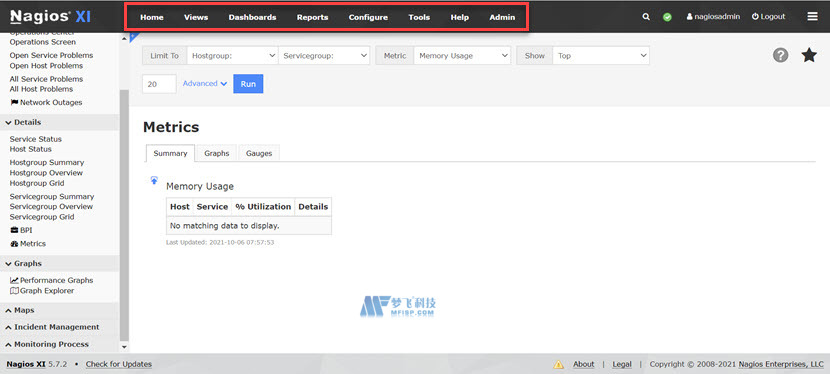Click the star favorite icon
This screenshot has width=830, height=374.
(809, 55)
